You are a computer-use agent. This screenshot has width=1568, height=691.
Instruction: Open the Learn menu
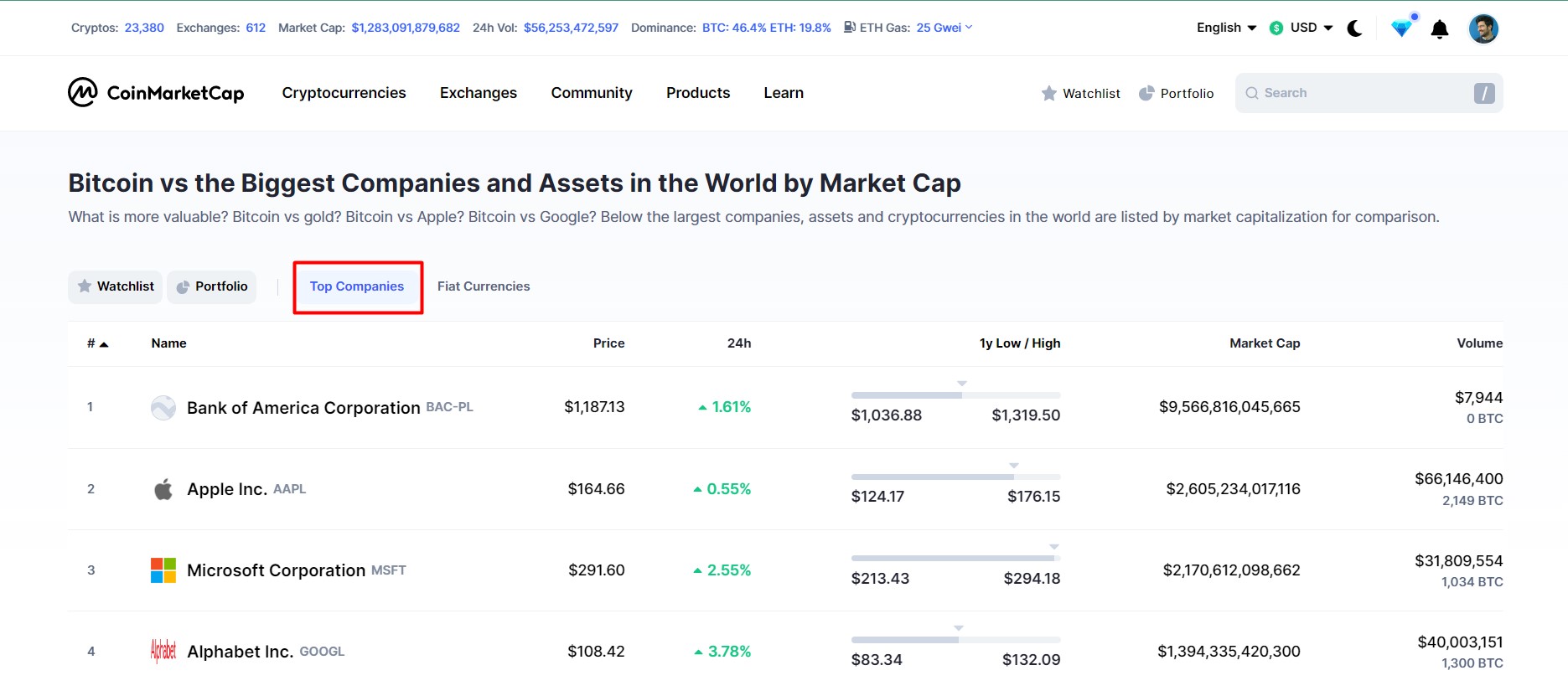[784, 93]
